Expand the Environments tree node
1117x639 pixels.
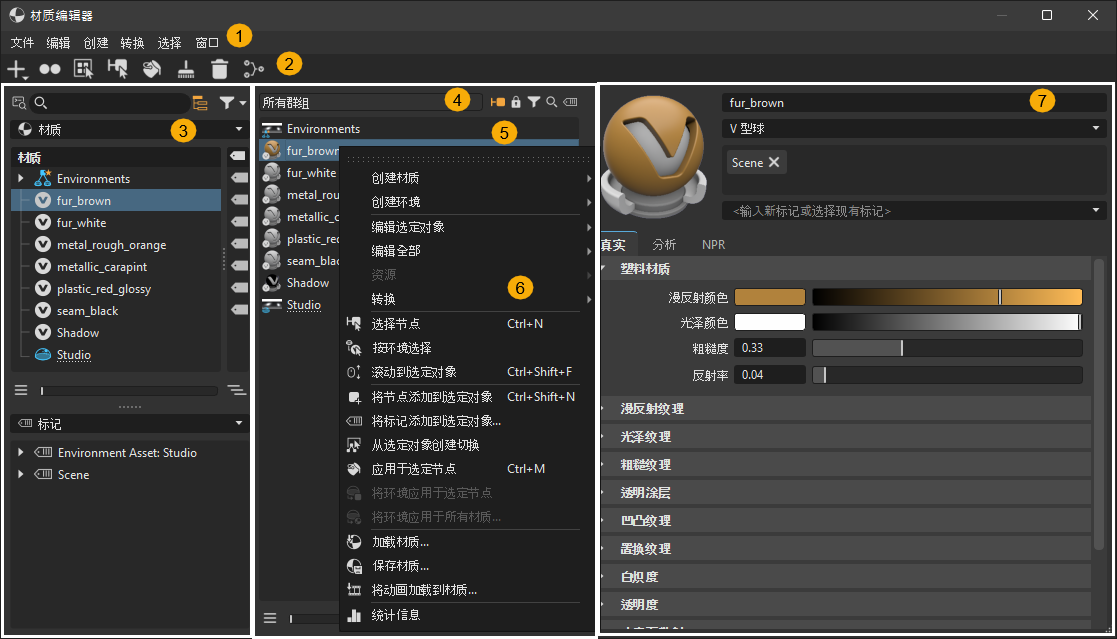[21, 178]
